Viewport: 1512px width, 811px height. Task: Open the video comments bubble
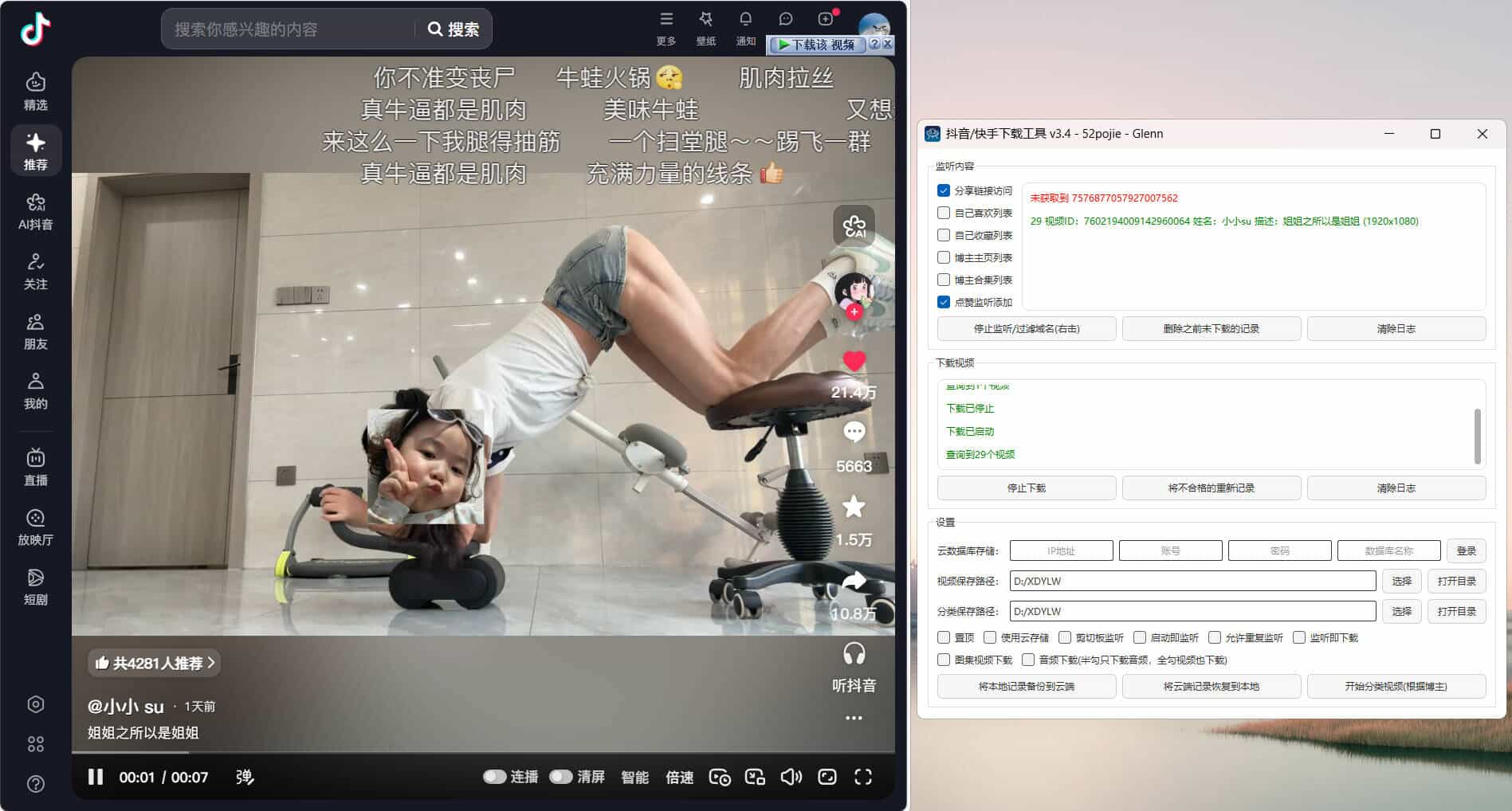point(854,431)
